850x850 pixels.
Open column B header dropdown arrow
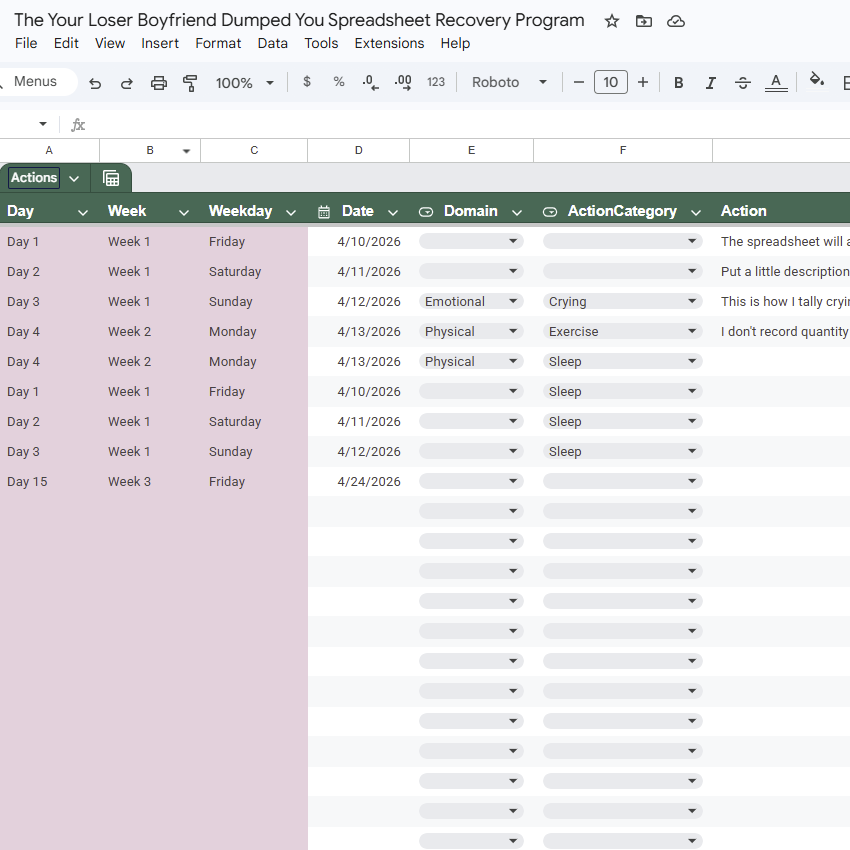click(x=186, y=151)
